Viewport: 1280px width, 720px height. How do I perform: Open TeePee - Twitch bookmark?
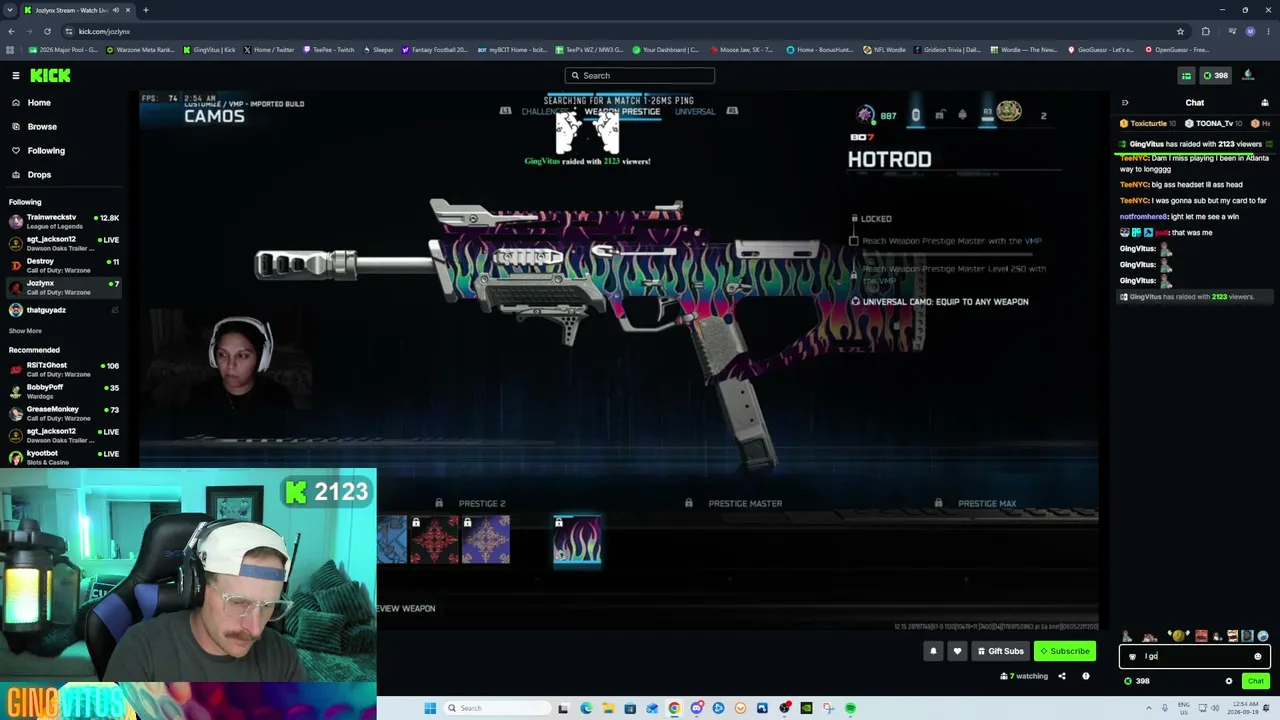pyautogui.click(x=328, y=50)
